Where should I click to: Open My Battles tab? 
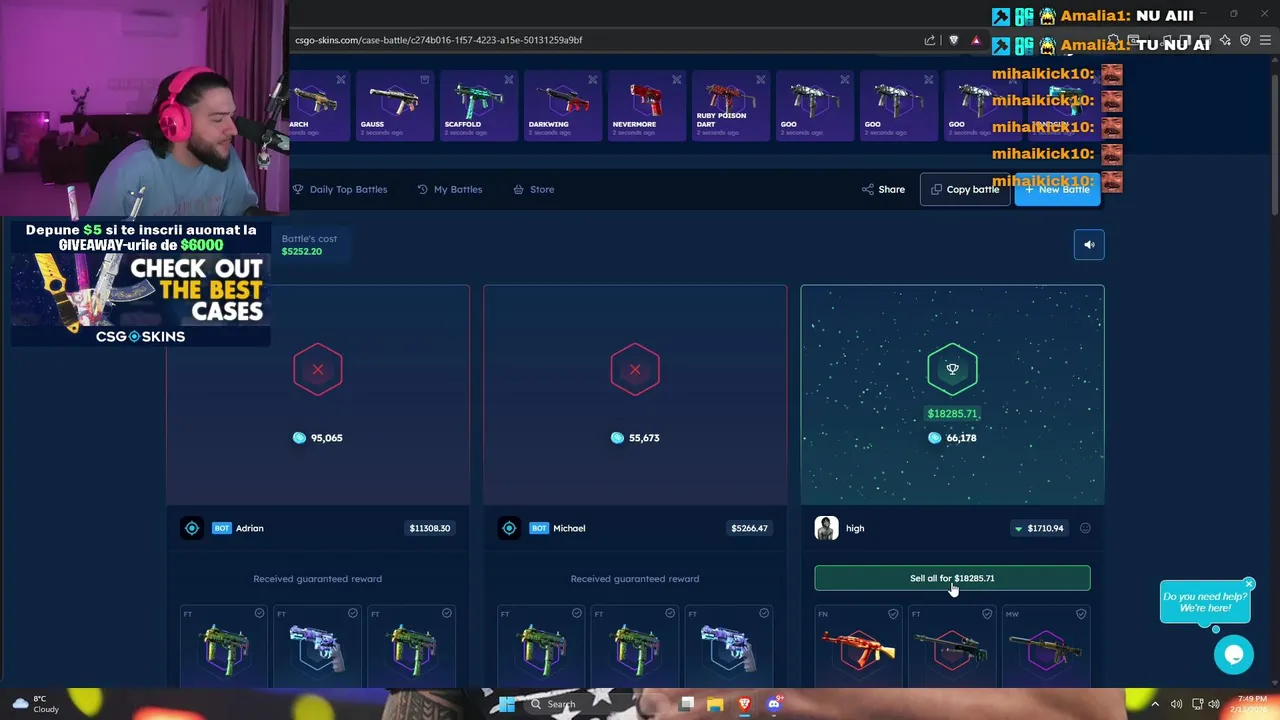point(450,189)
